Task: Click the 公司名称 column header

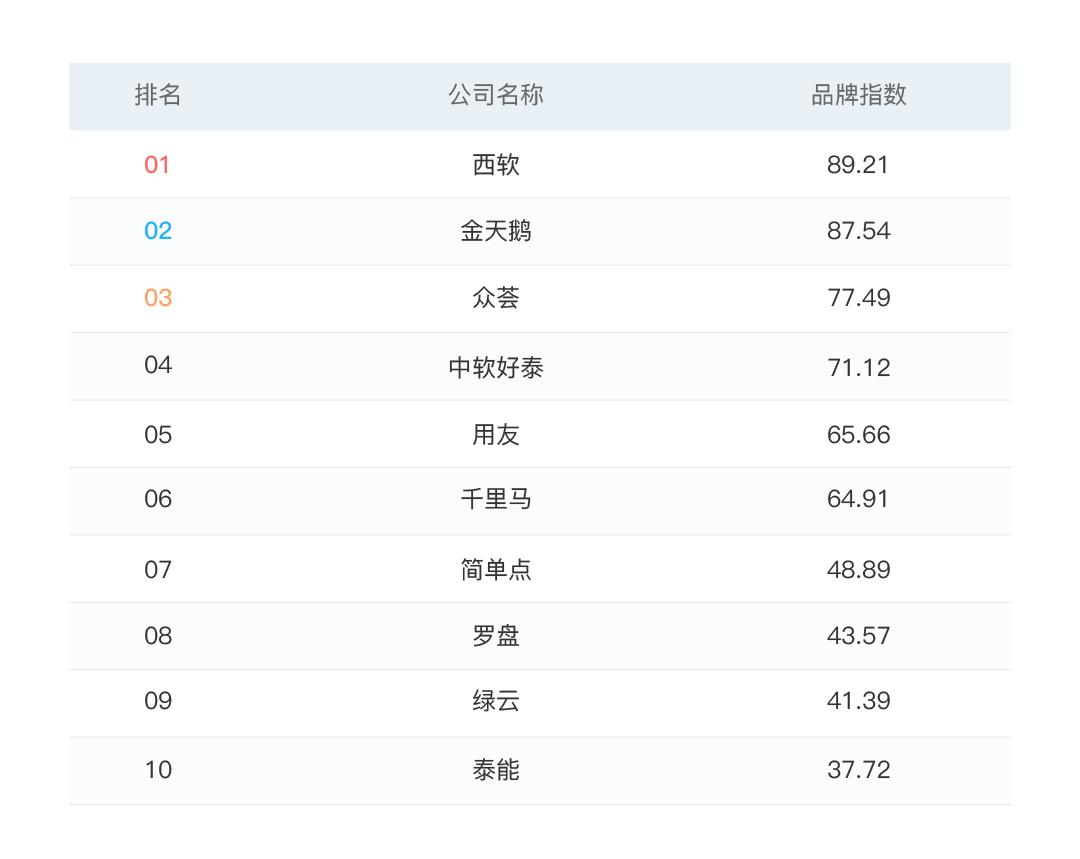Action: (495, 95)
